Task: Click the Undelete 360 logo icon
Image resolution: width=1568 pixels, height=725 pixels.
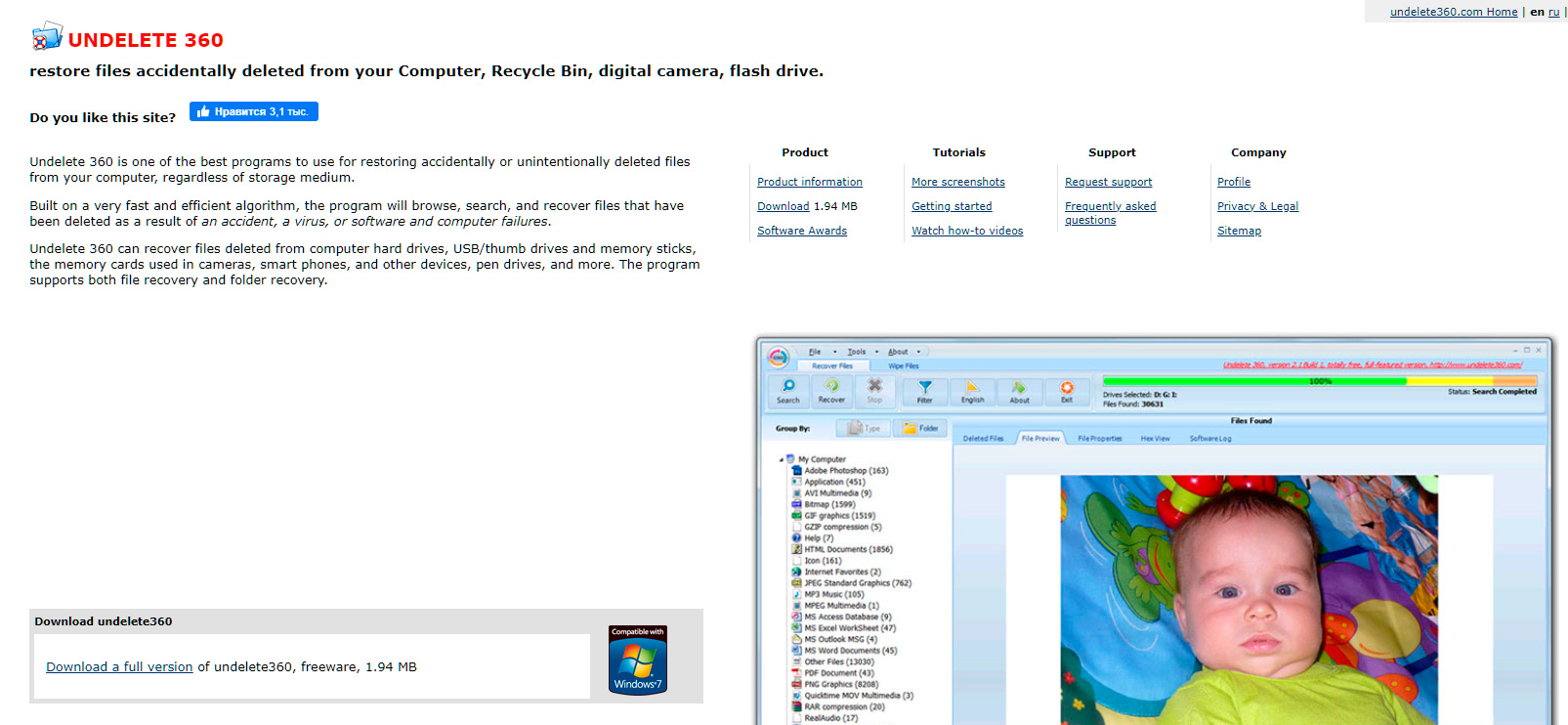Action: 47,37
